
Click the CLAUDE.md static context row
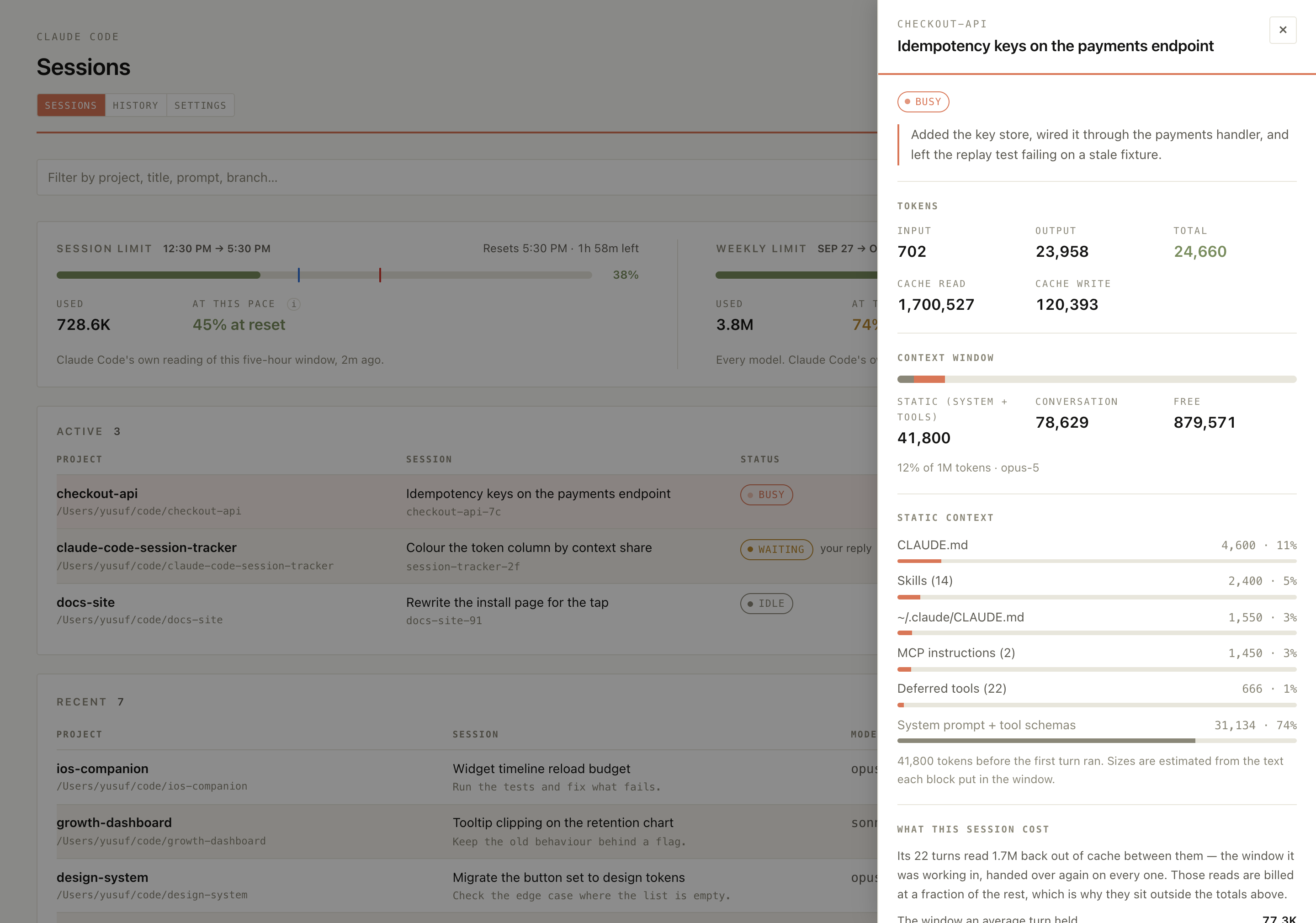tap(1097, 550)
